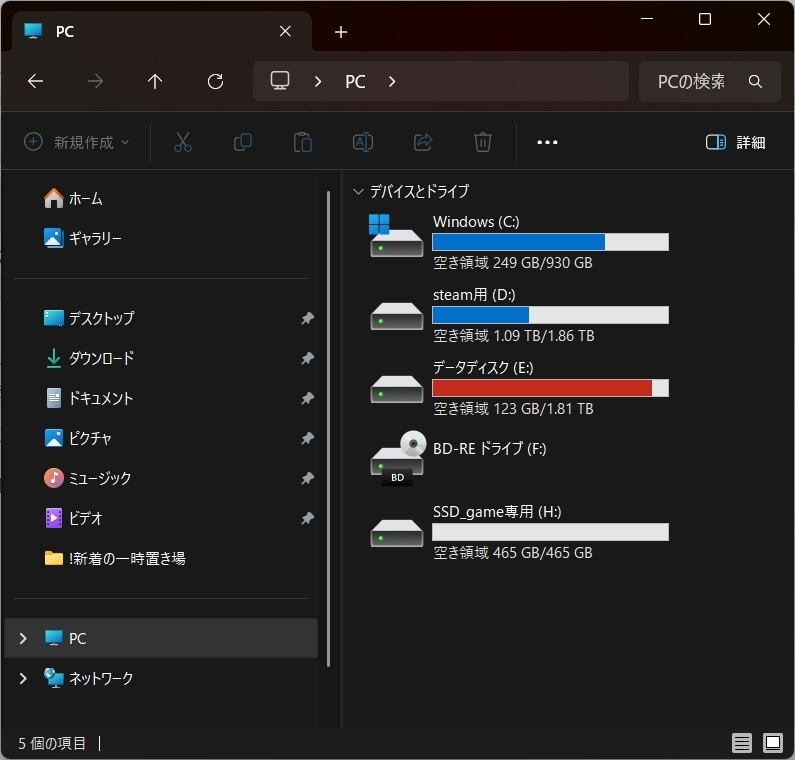Image resolution: width=795 pixels, height=760 pixels.
Task: Add a new tab with plus button
Action: (341, 32)
